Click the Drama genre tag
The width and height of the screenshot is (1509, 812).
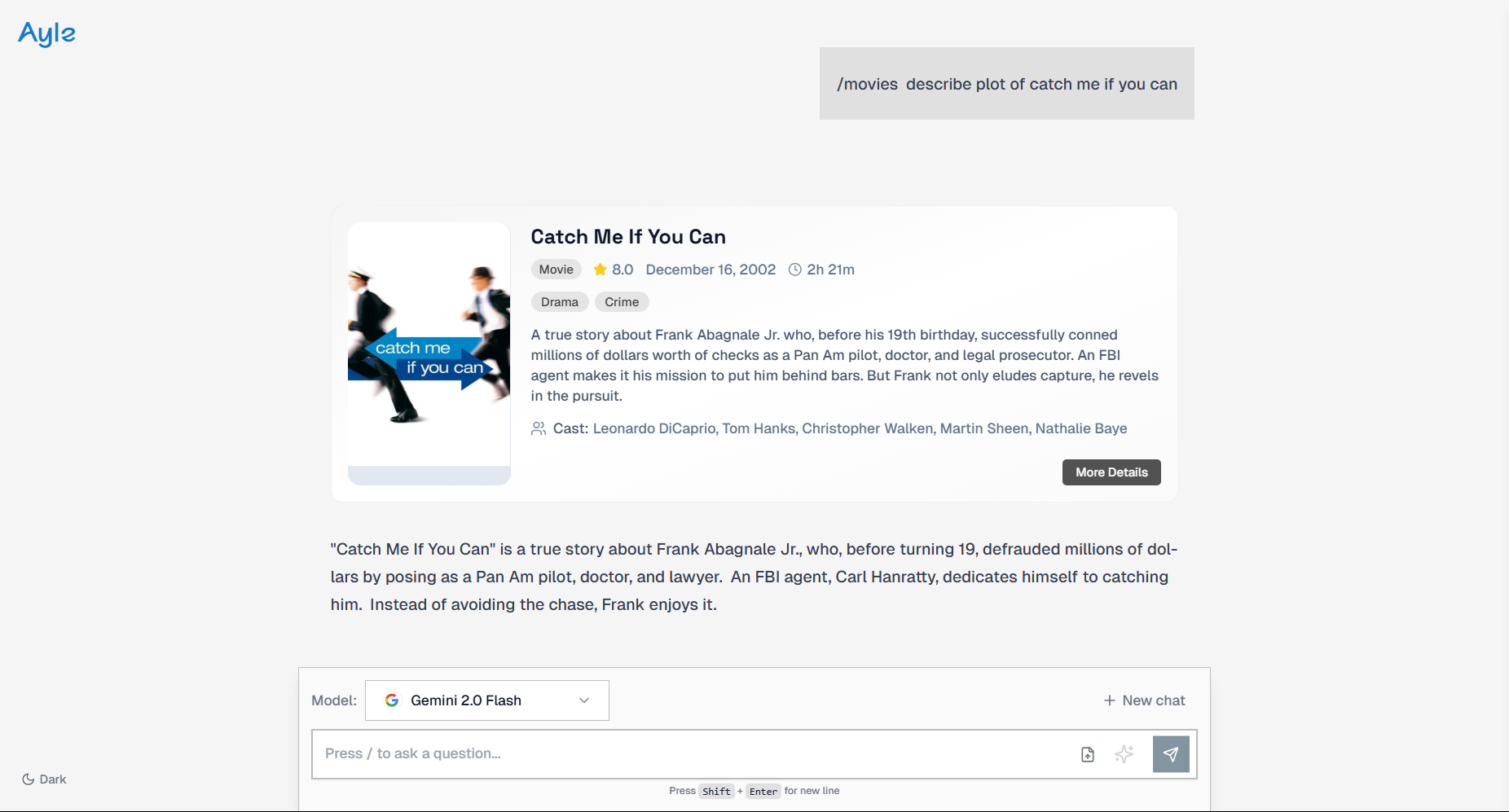coord(560,302)
